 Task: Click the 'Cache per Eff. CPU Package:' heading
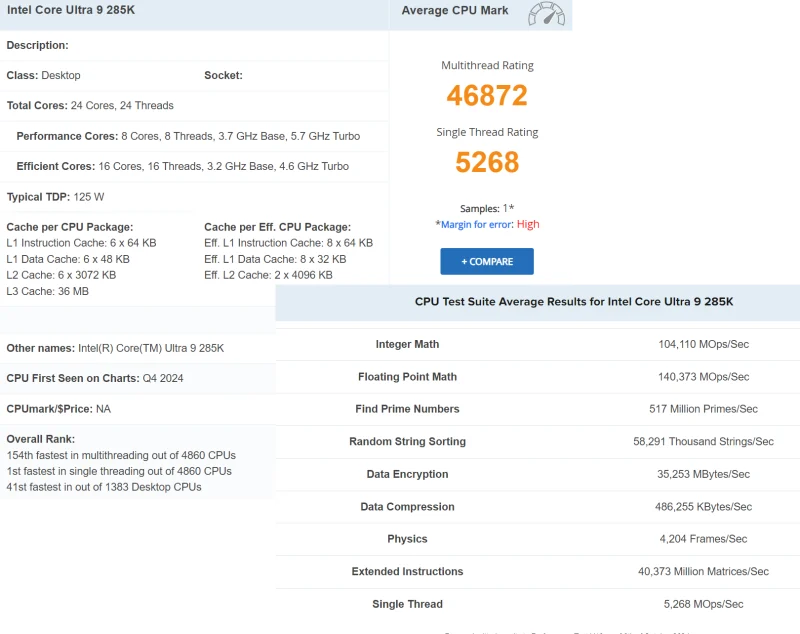(278, 227)
